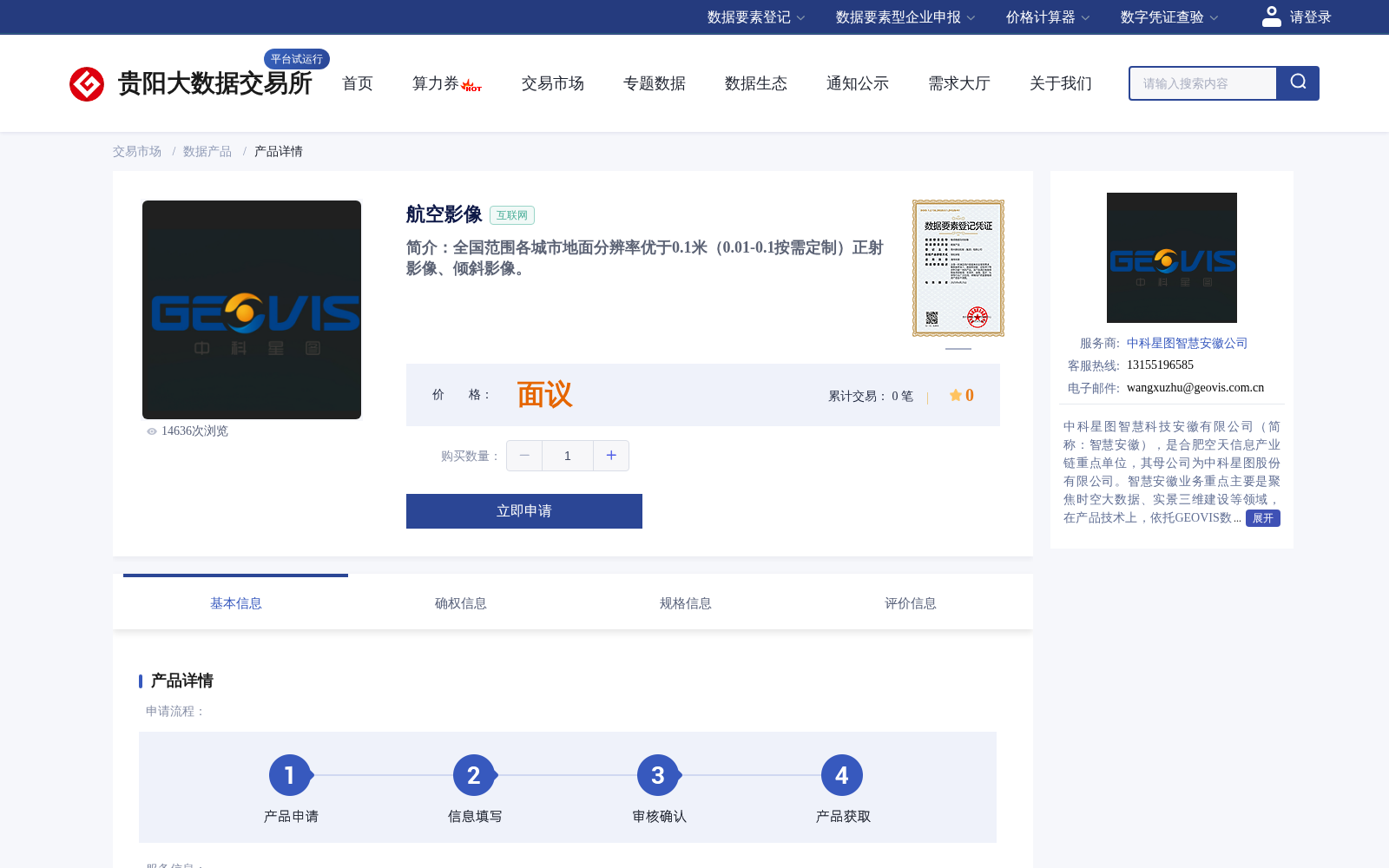Open 中科星图智慧安徽公司 provider link
Viewport: 1389px width, 868px height.
[1187, 343]
